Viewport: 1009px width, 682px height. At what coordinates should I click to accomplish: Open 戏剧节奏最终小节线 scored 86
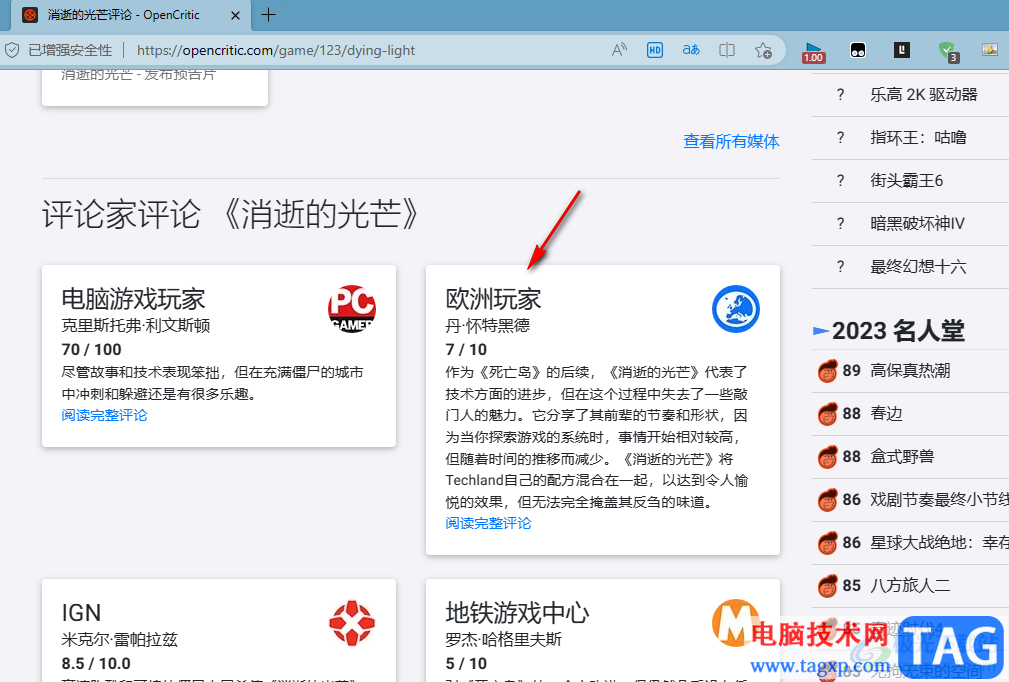pos(940,500)
